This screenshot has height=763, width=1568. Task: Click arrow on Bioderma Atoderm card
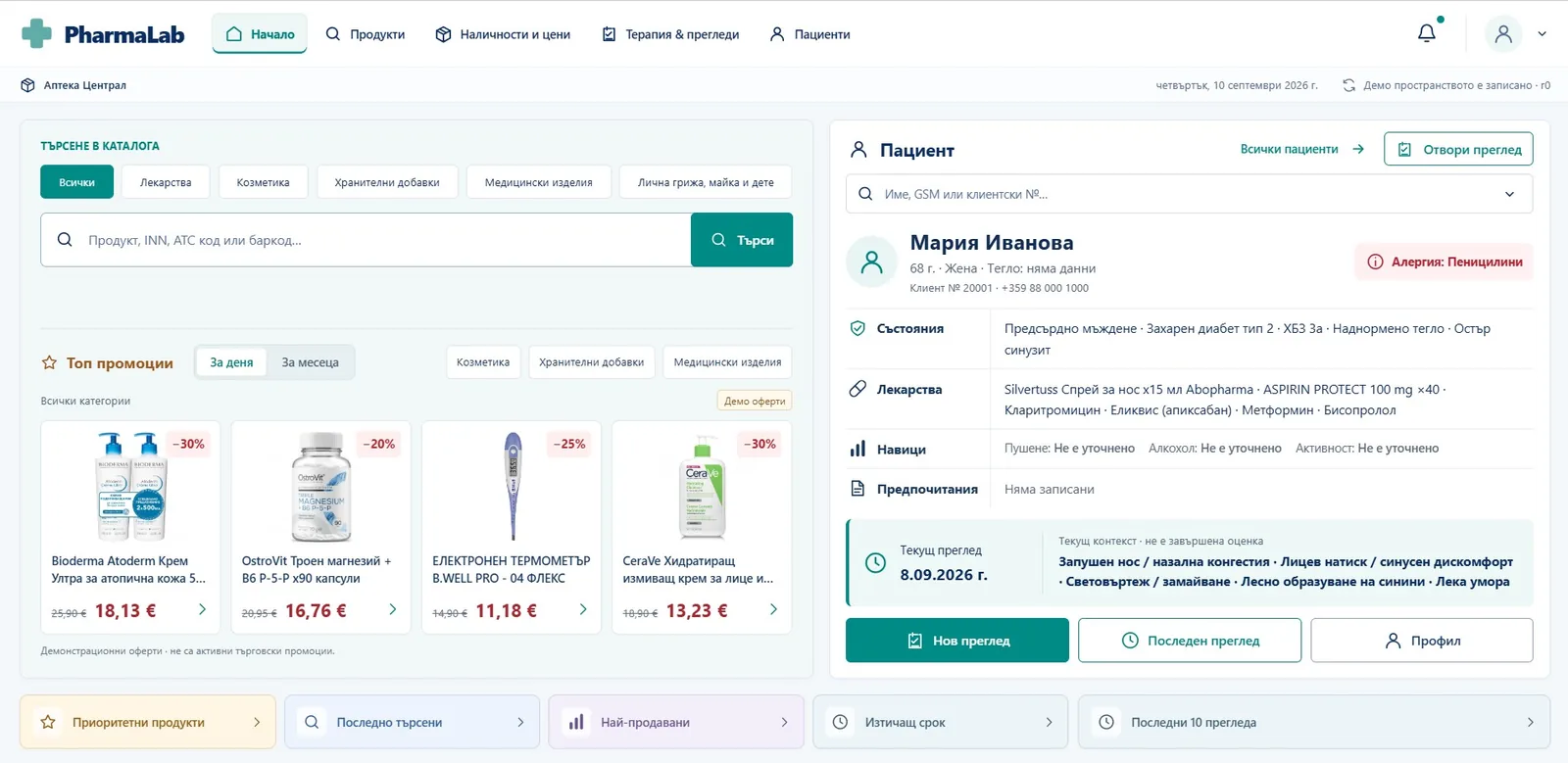click(x=202, y=609)
